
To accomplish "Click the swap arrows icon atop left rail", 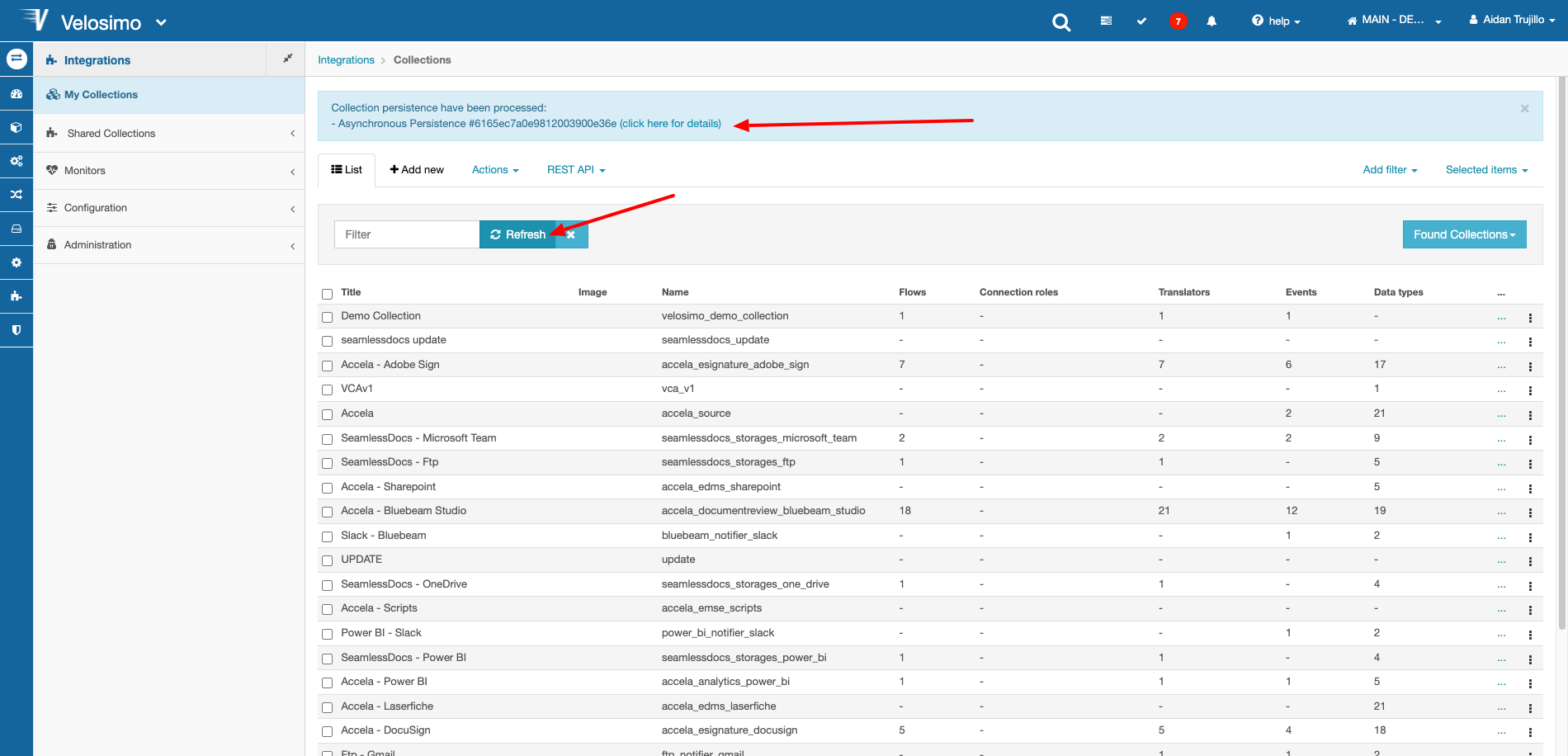I will (x=17, y=59).
